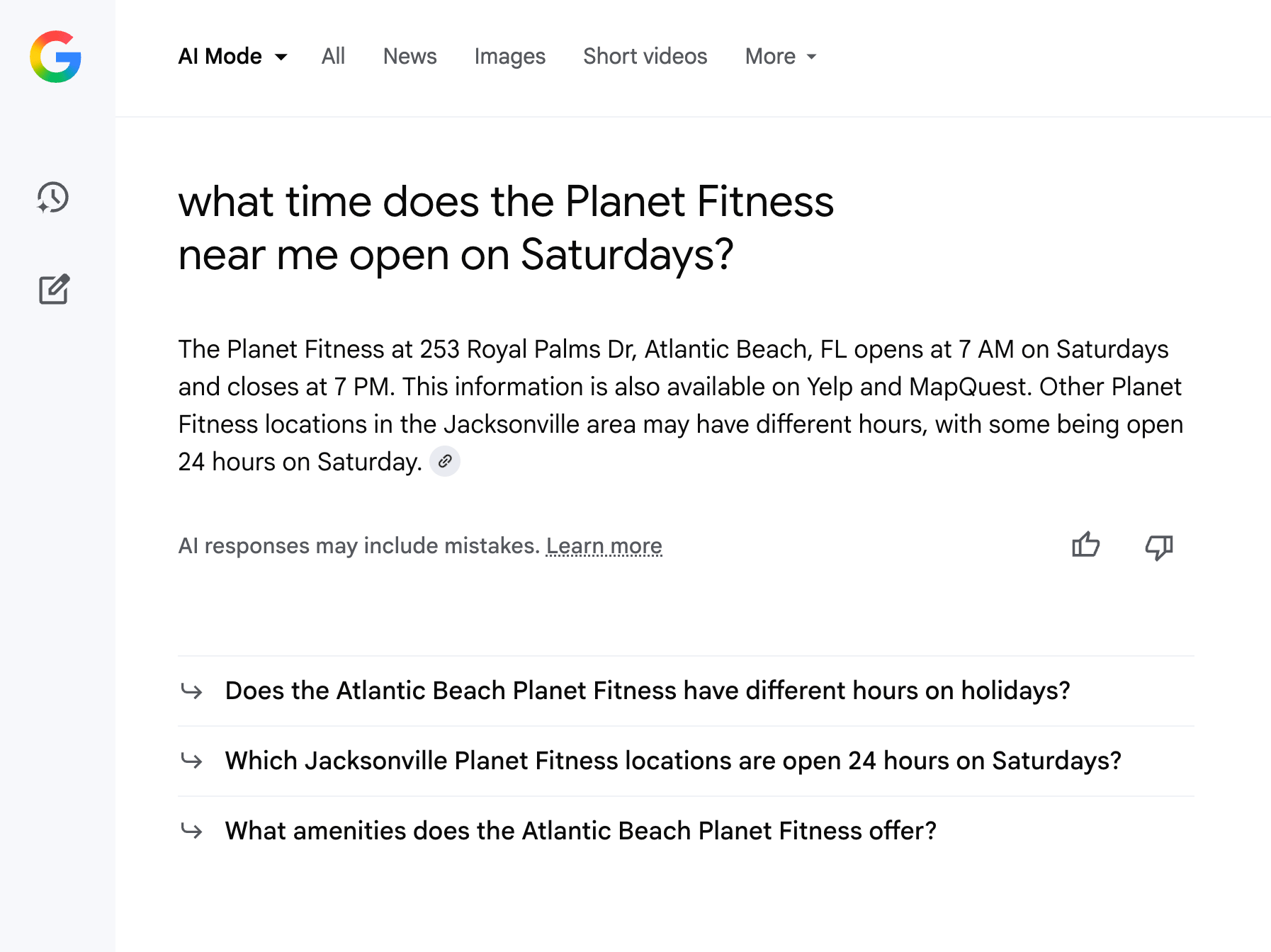
Task: Switch to the All results tab
Action: pyautogui.click(x=333, y=57)
